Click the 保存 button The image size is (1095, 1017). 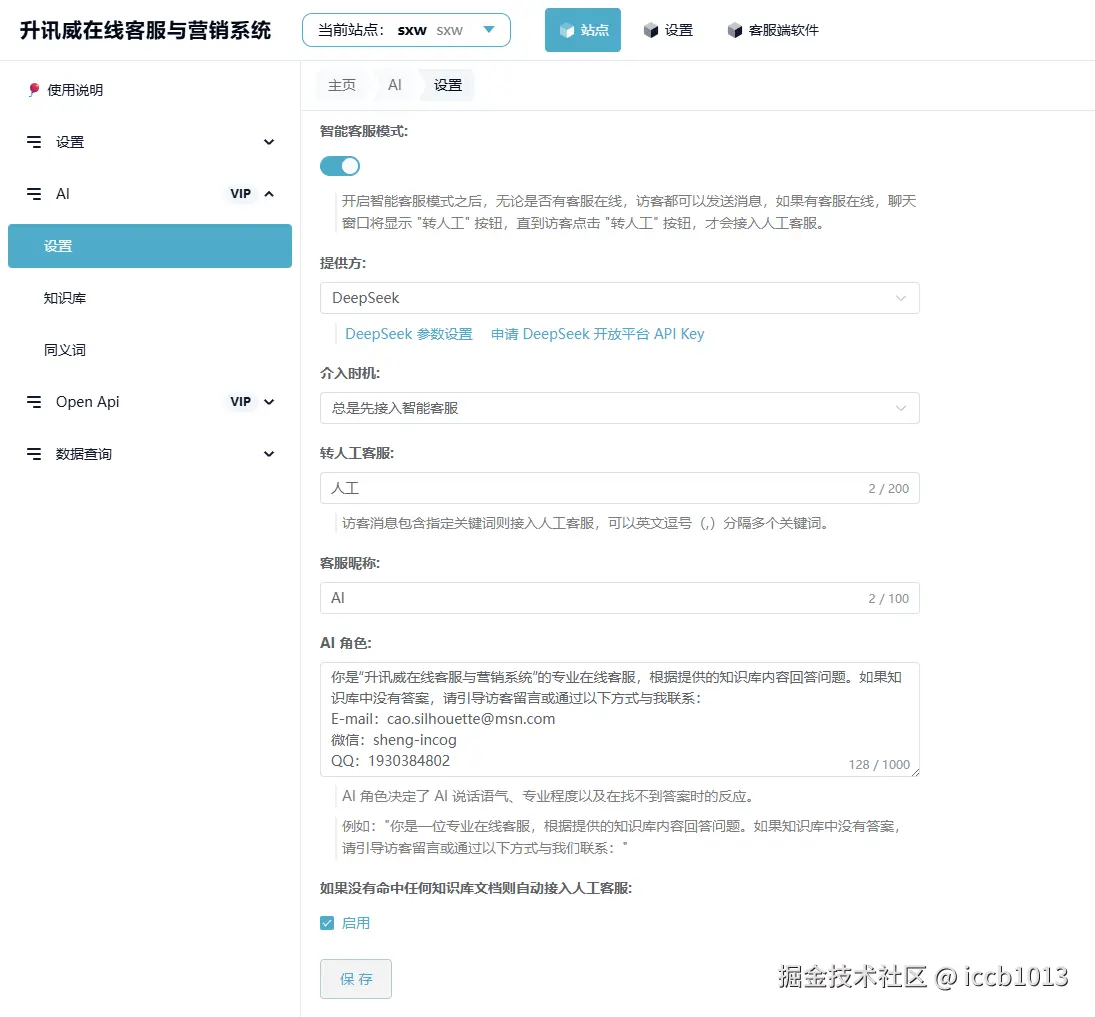(x=355, y=979)
